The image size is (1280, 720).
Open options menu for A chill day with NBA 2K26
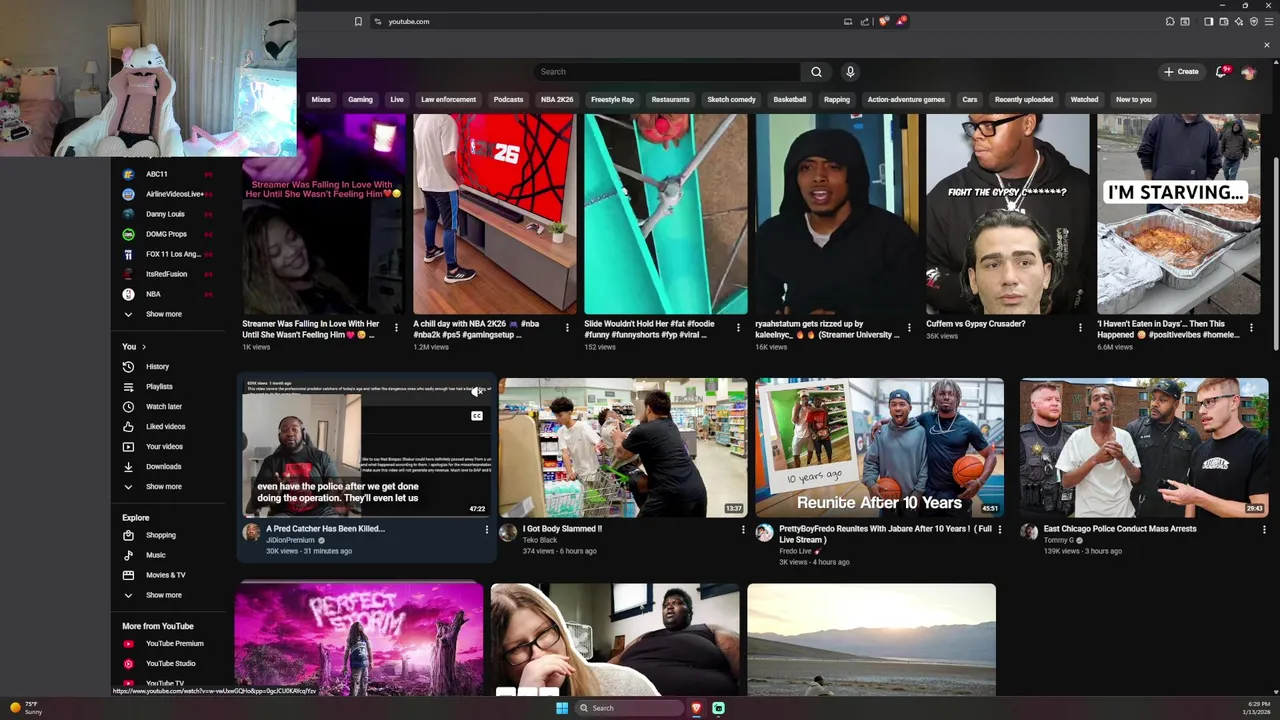point(567,328)
